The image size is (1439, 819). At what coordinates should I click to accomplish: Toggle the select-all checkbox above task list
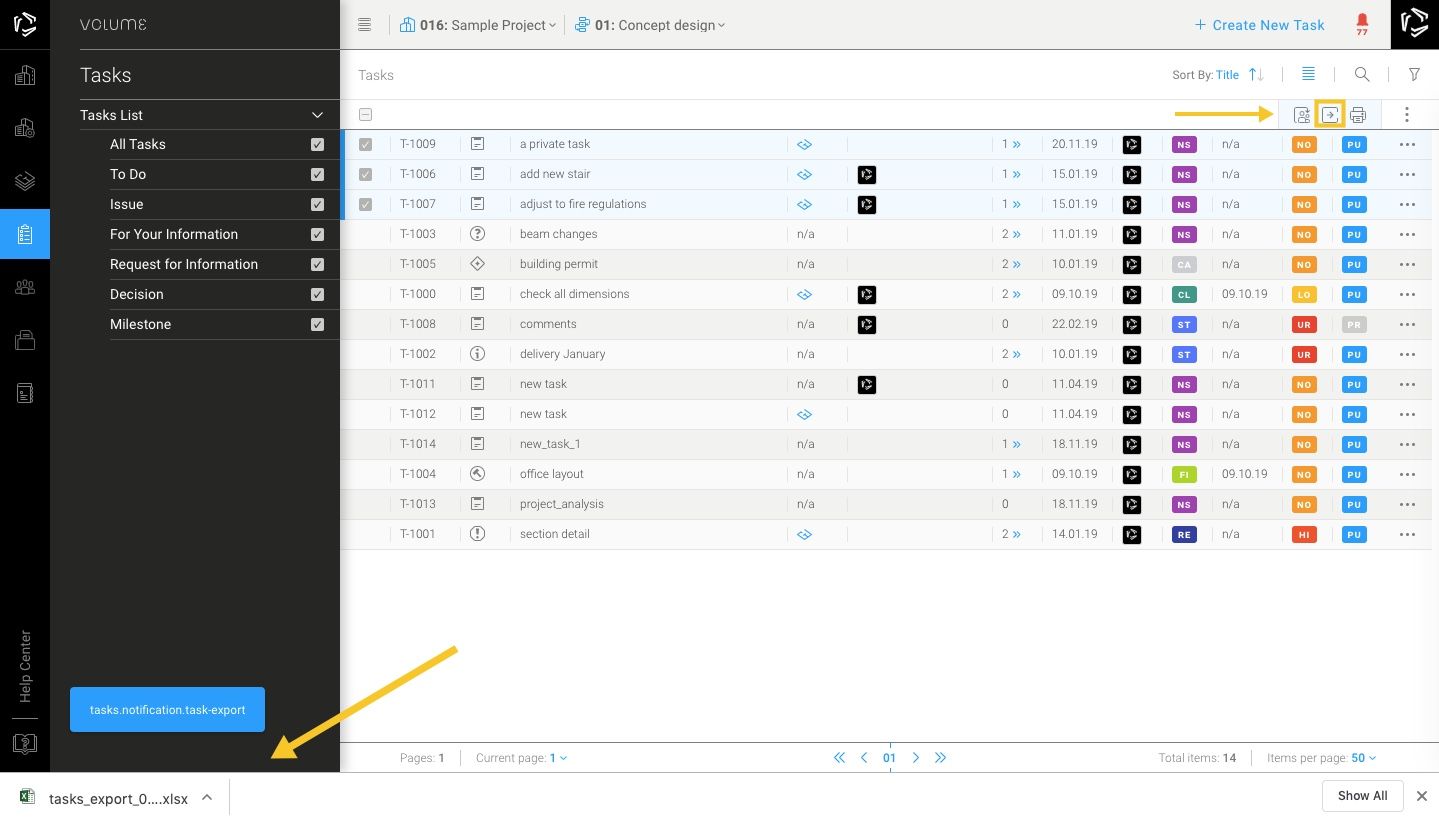click(365, 115)
